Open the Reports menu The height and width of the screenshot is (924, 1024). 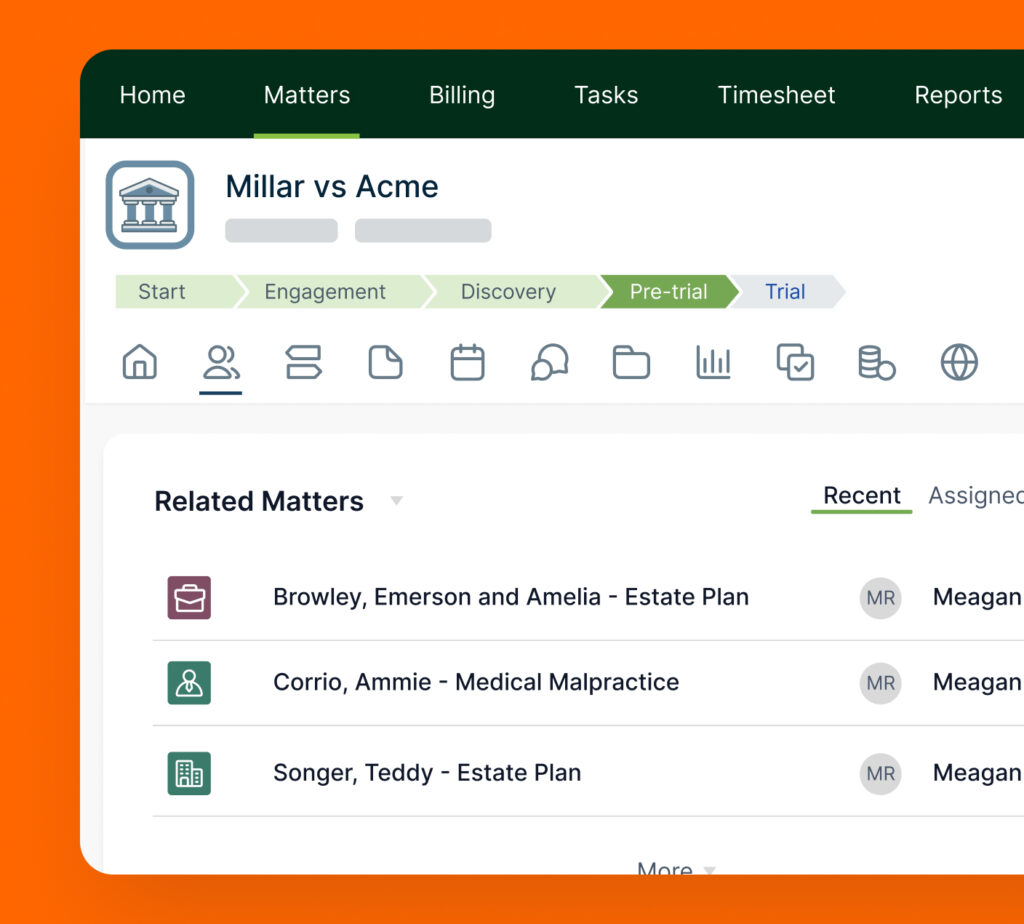(x=958, y=95)
